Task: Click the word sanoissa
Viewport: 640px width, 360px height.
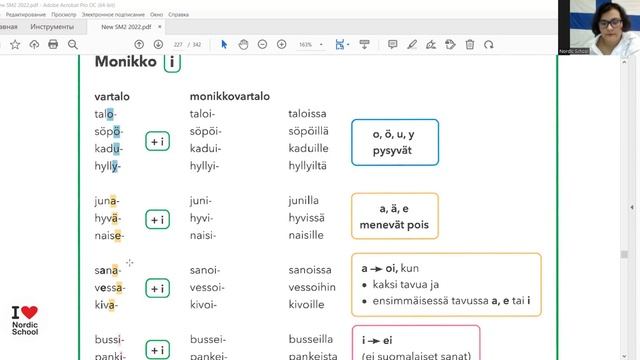Action: click(310, 270)
